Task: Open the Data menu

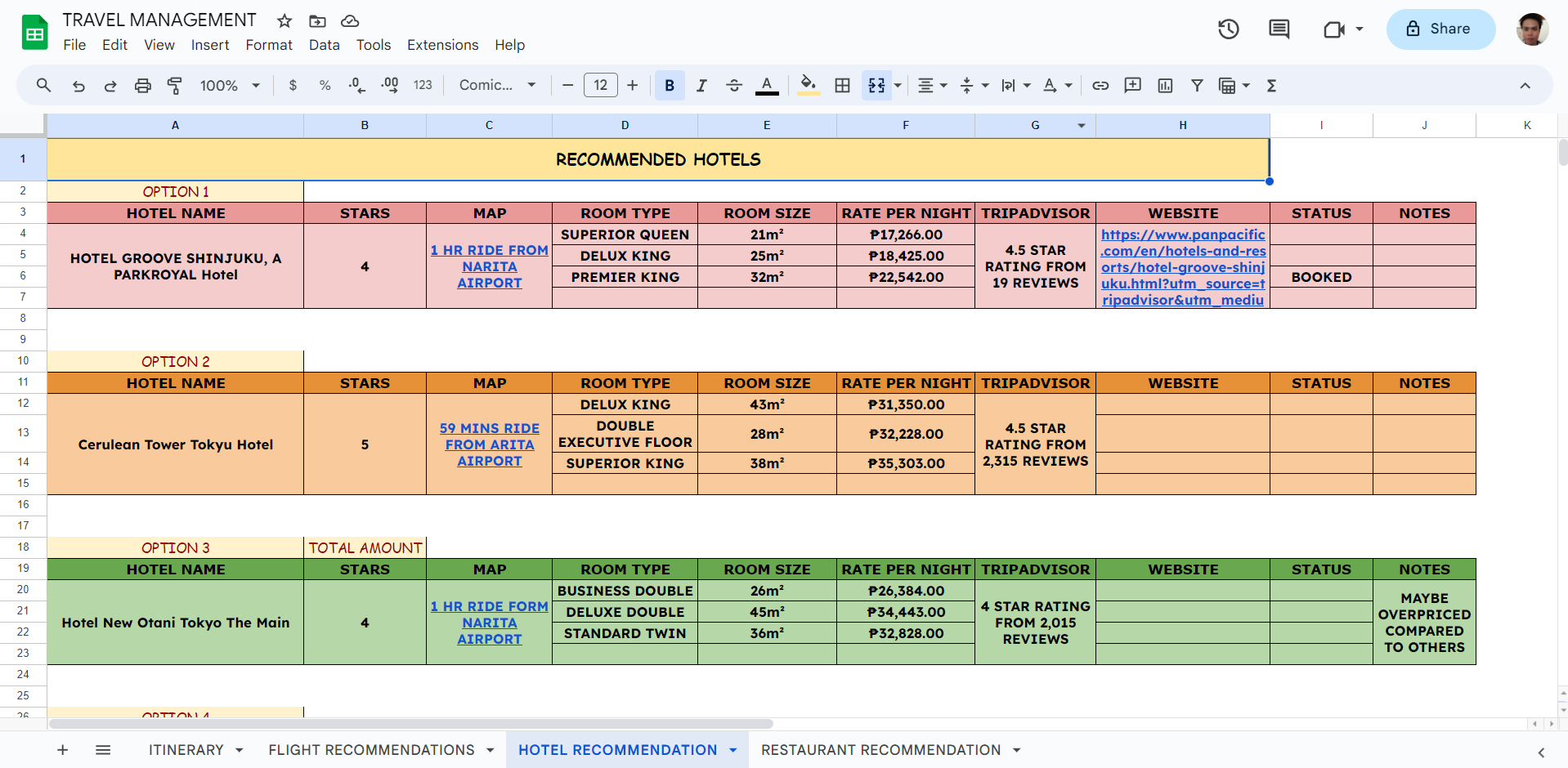Action: click(325, 45)
